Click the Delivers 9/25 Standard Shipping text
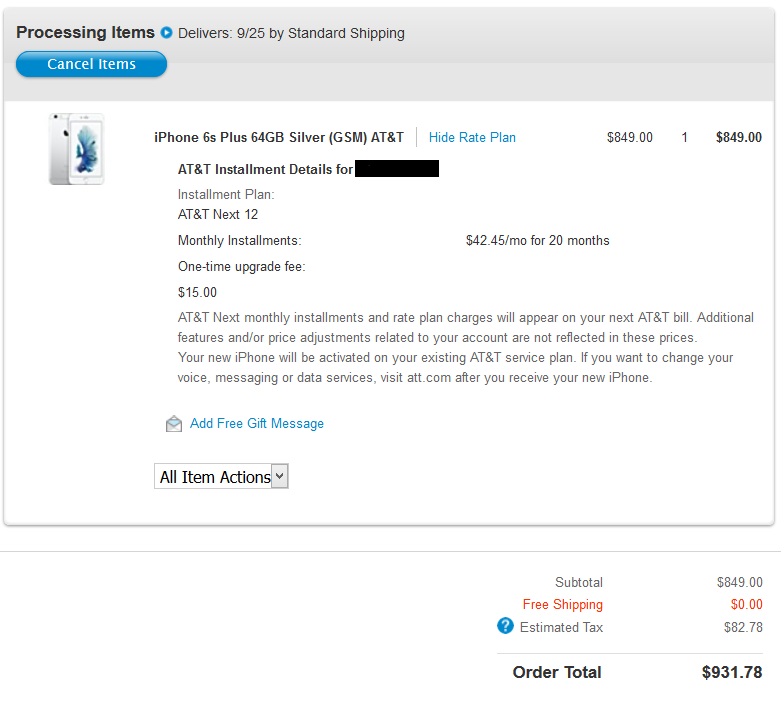This screenshot has width=784, height=702. click(291, 33)
